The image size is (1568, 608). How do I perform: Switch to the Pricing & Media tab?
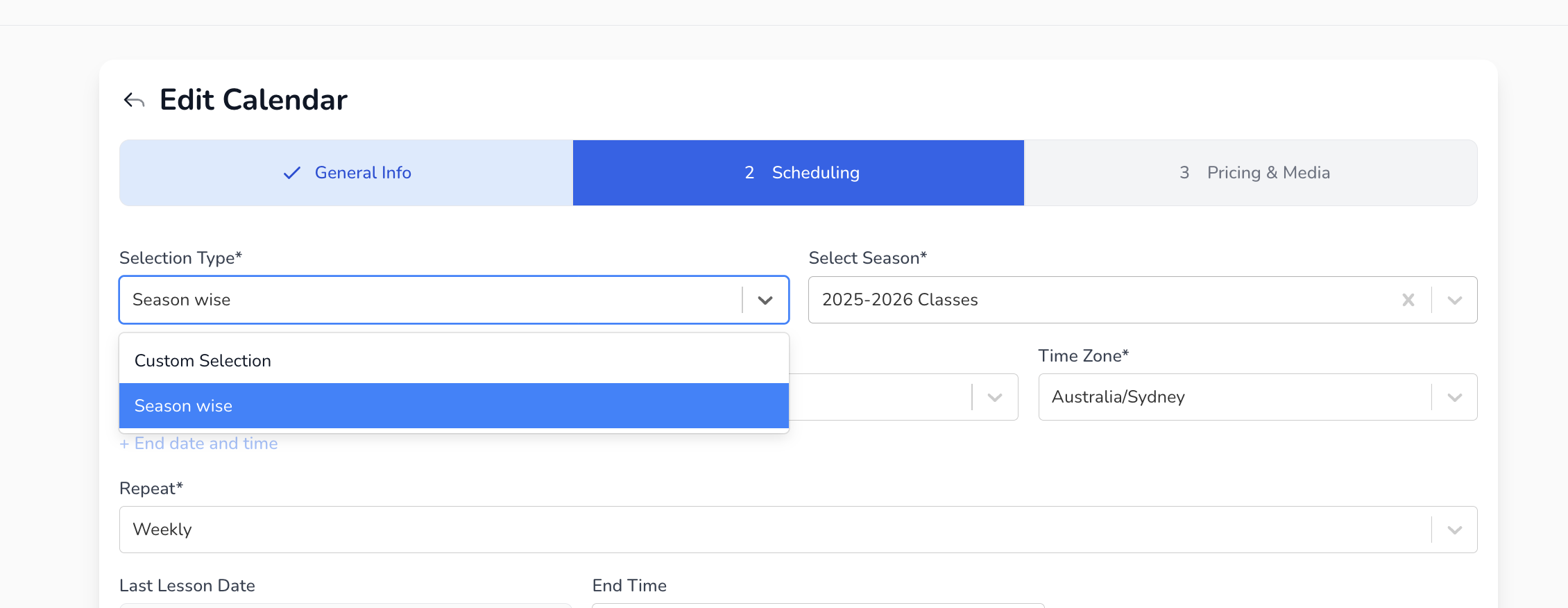click(1268, 173)
